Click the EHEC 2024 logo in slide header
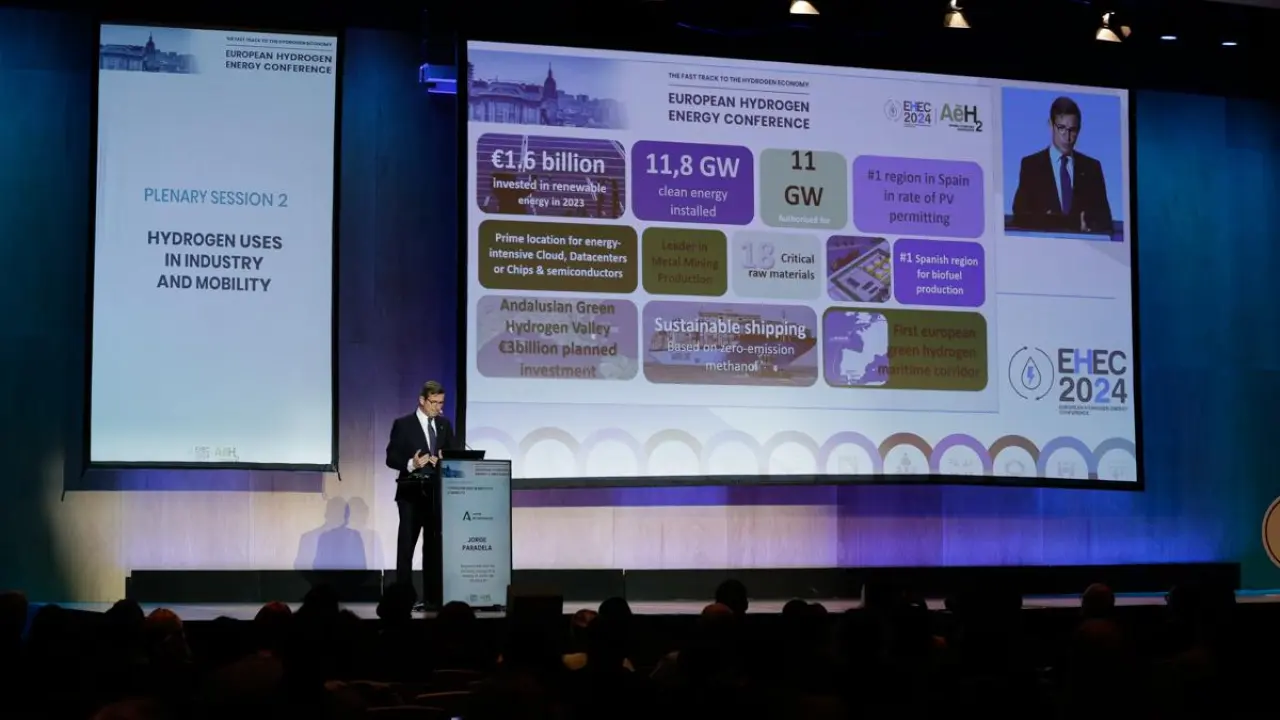This screenshot has height=720, width=1280. [x=908, y=113]
